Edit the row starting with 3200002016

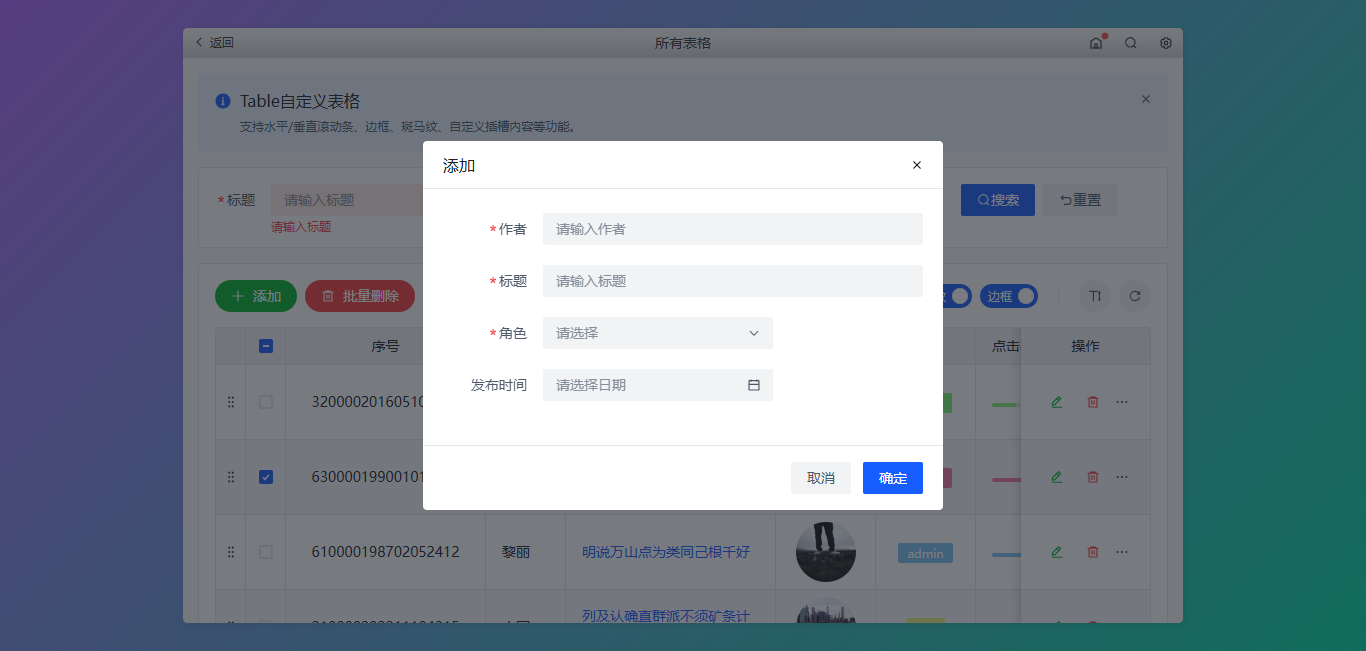click(x=1057, y=402)
